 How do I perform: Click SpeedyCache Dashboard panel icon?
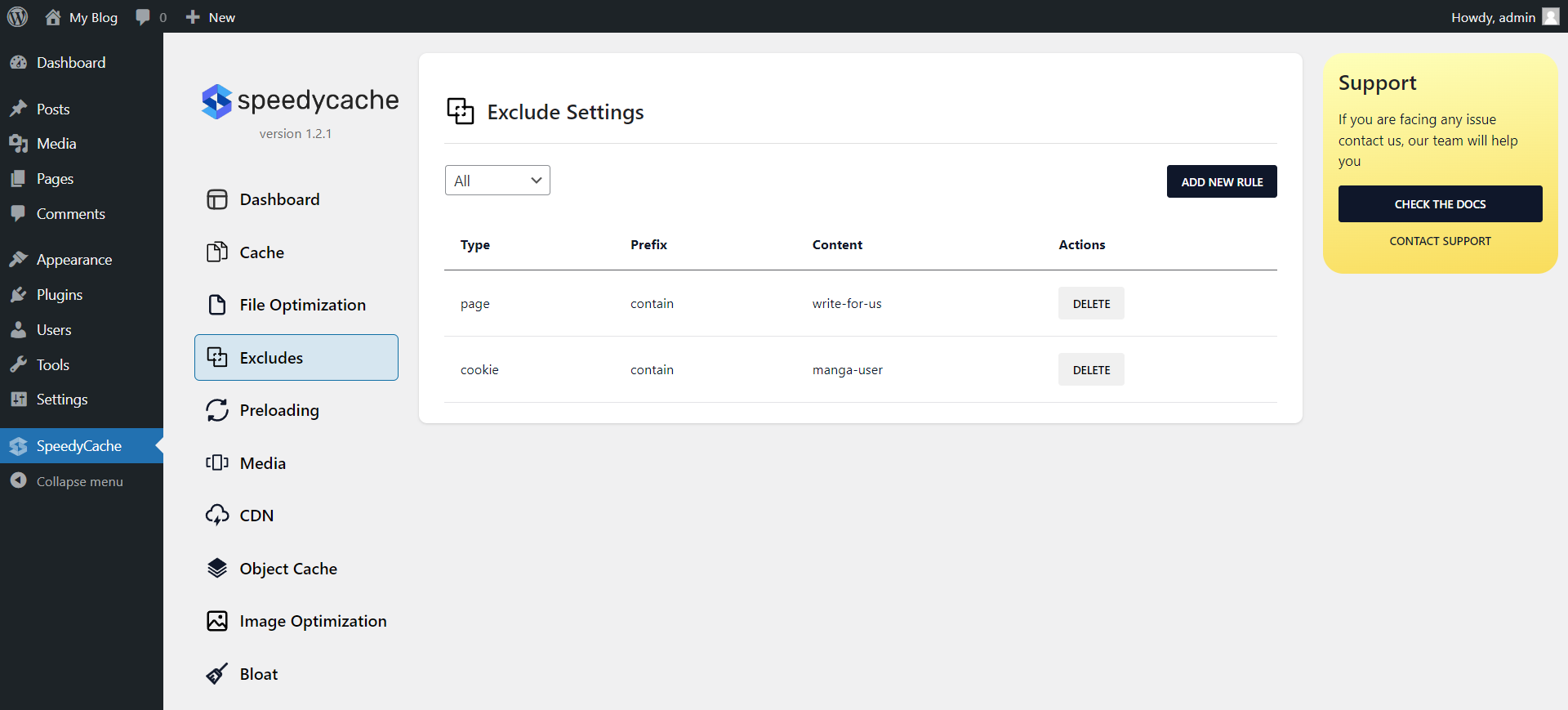click(x=217, y=199)
